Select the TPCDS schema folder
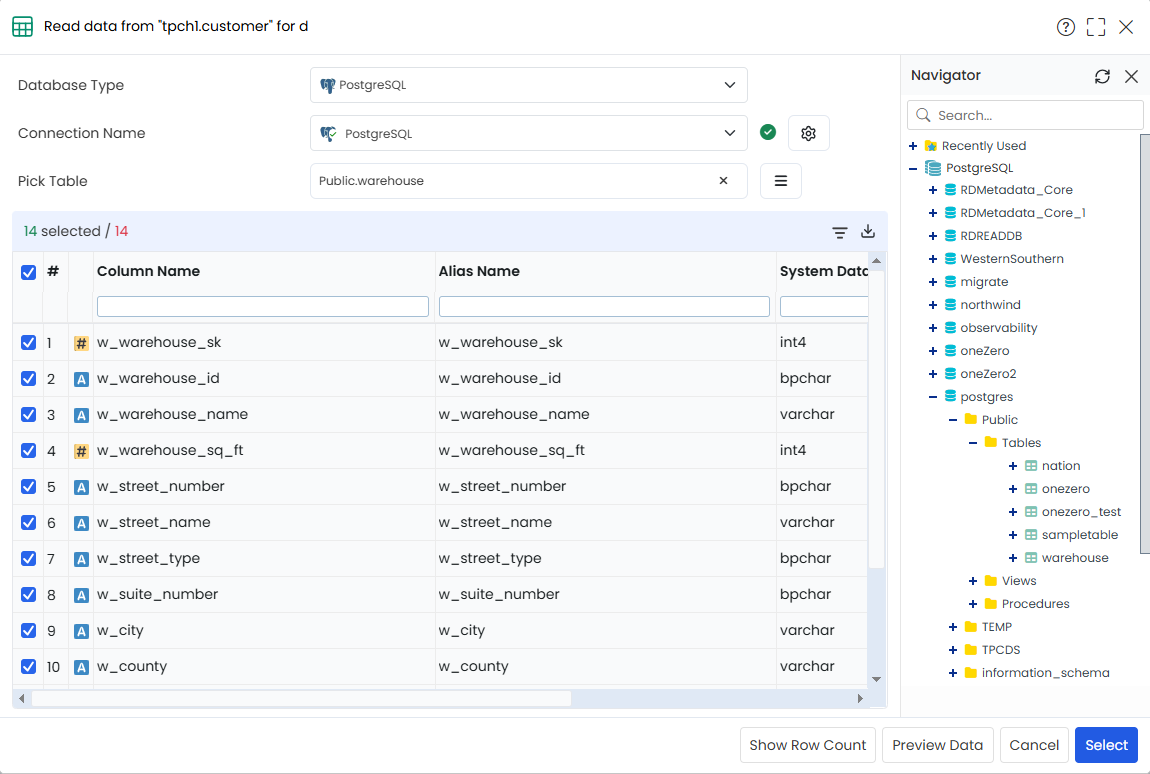 point(1000,650)
